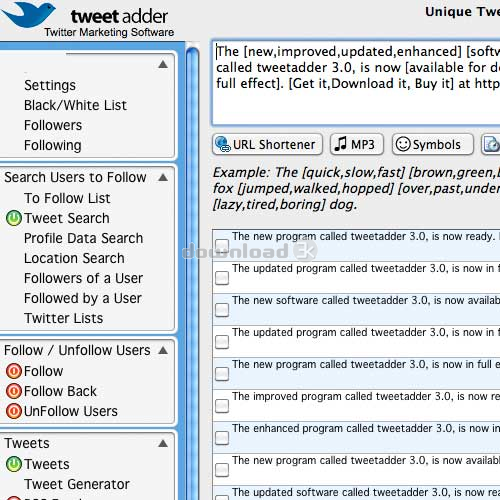Screen dimensions: 500x500
Task: Tick the checkbox for 'The improved program' tweet
Action: pyautogui.click(x=222, y=406)
